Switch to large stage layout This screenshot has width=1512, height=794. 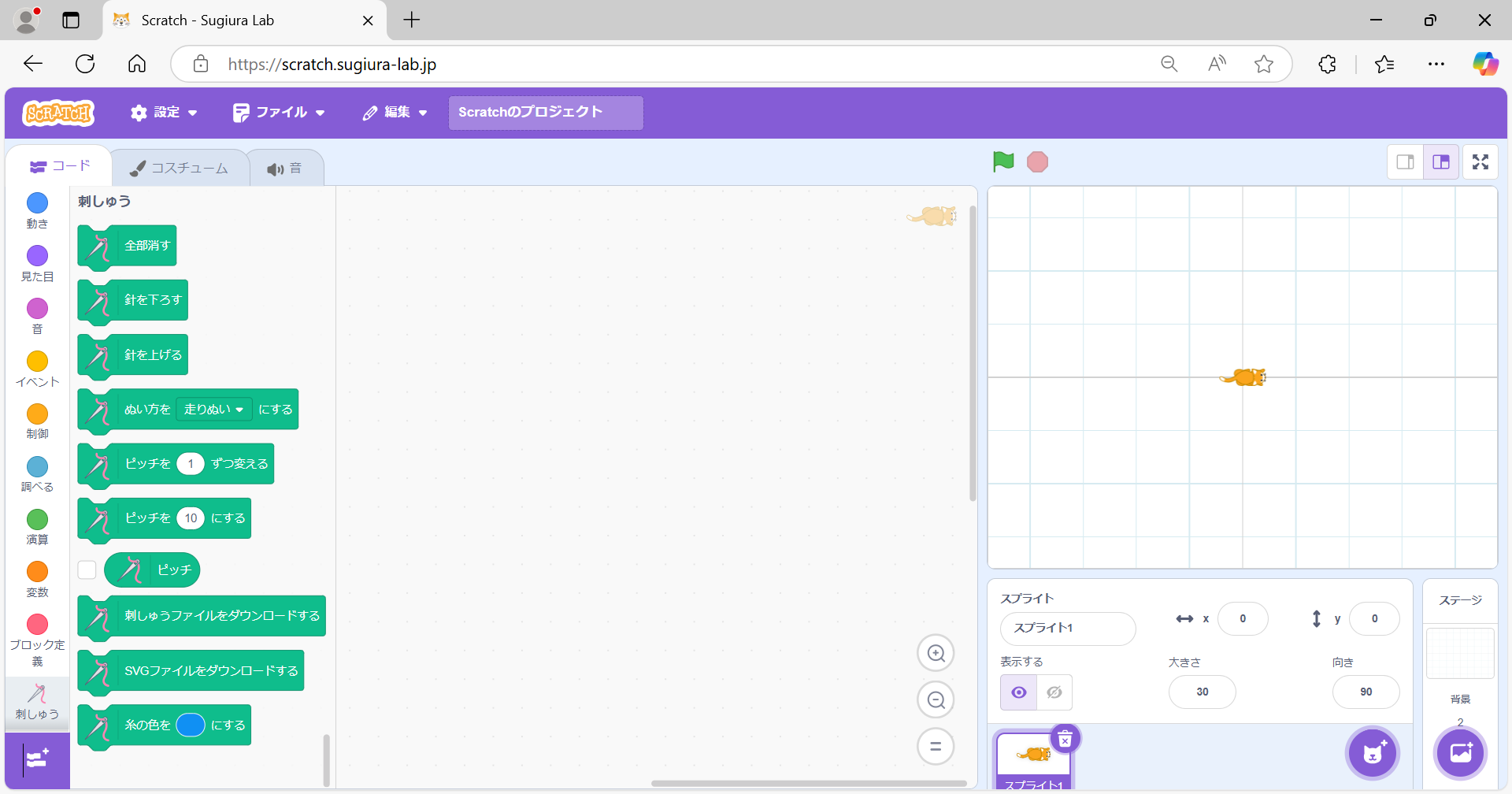click(1441, 162)
